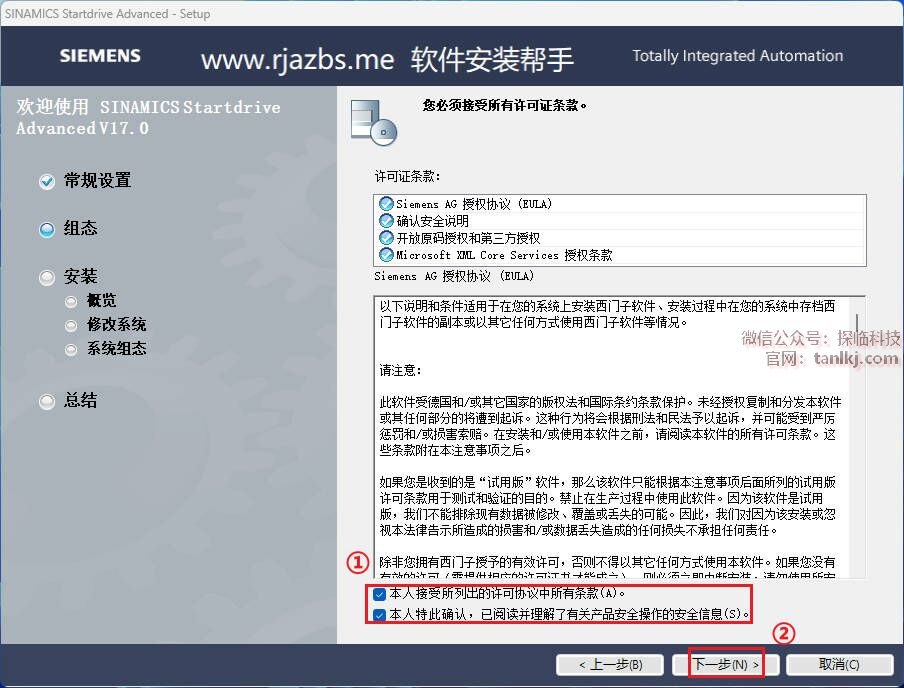The width and height of the screenshot is (904, 688).
Task: Click the 组态 step label
Action: tap(81, 228)
